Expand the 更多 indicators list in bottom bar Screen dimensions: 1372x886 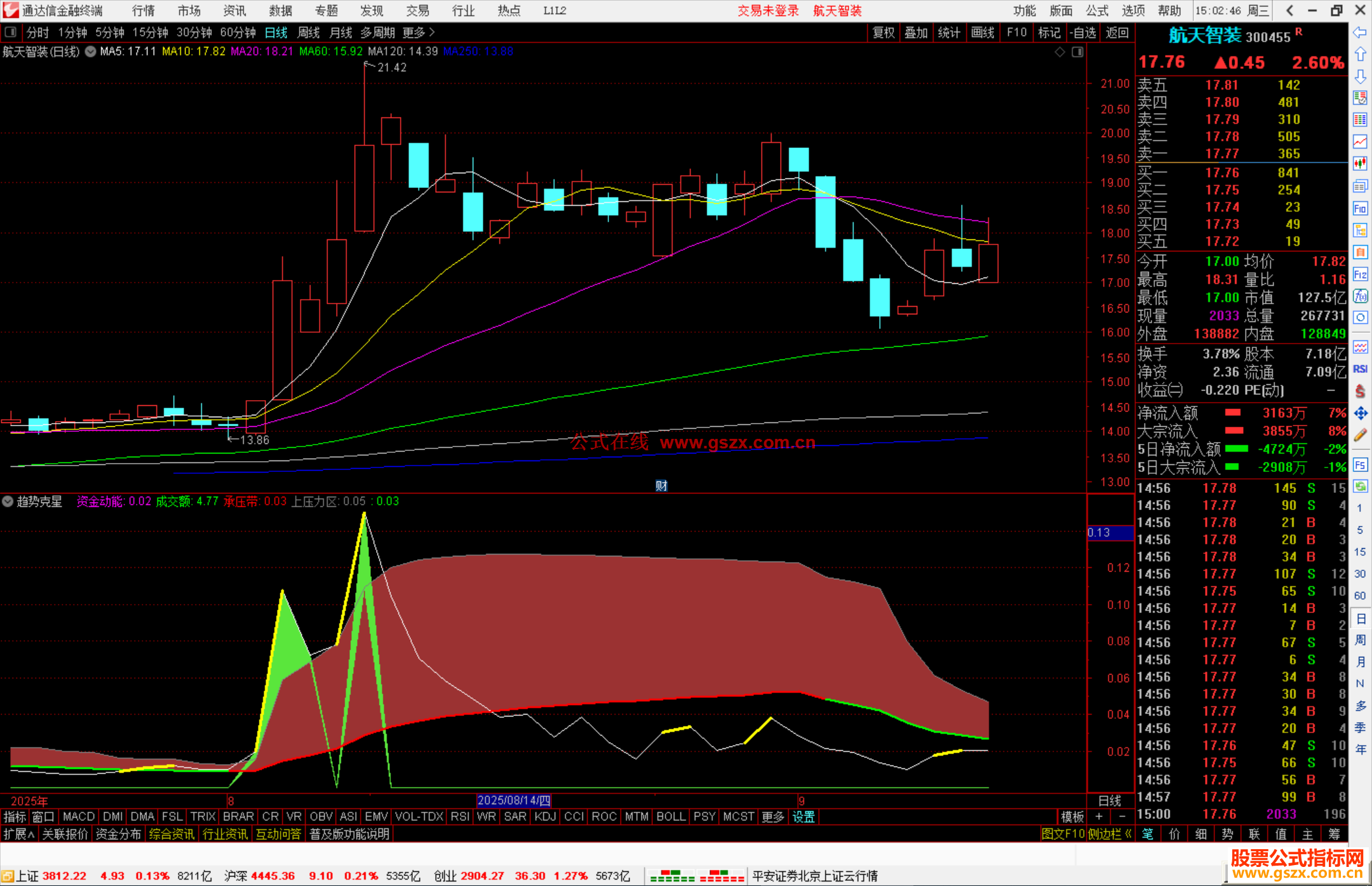[773, 817]
